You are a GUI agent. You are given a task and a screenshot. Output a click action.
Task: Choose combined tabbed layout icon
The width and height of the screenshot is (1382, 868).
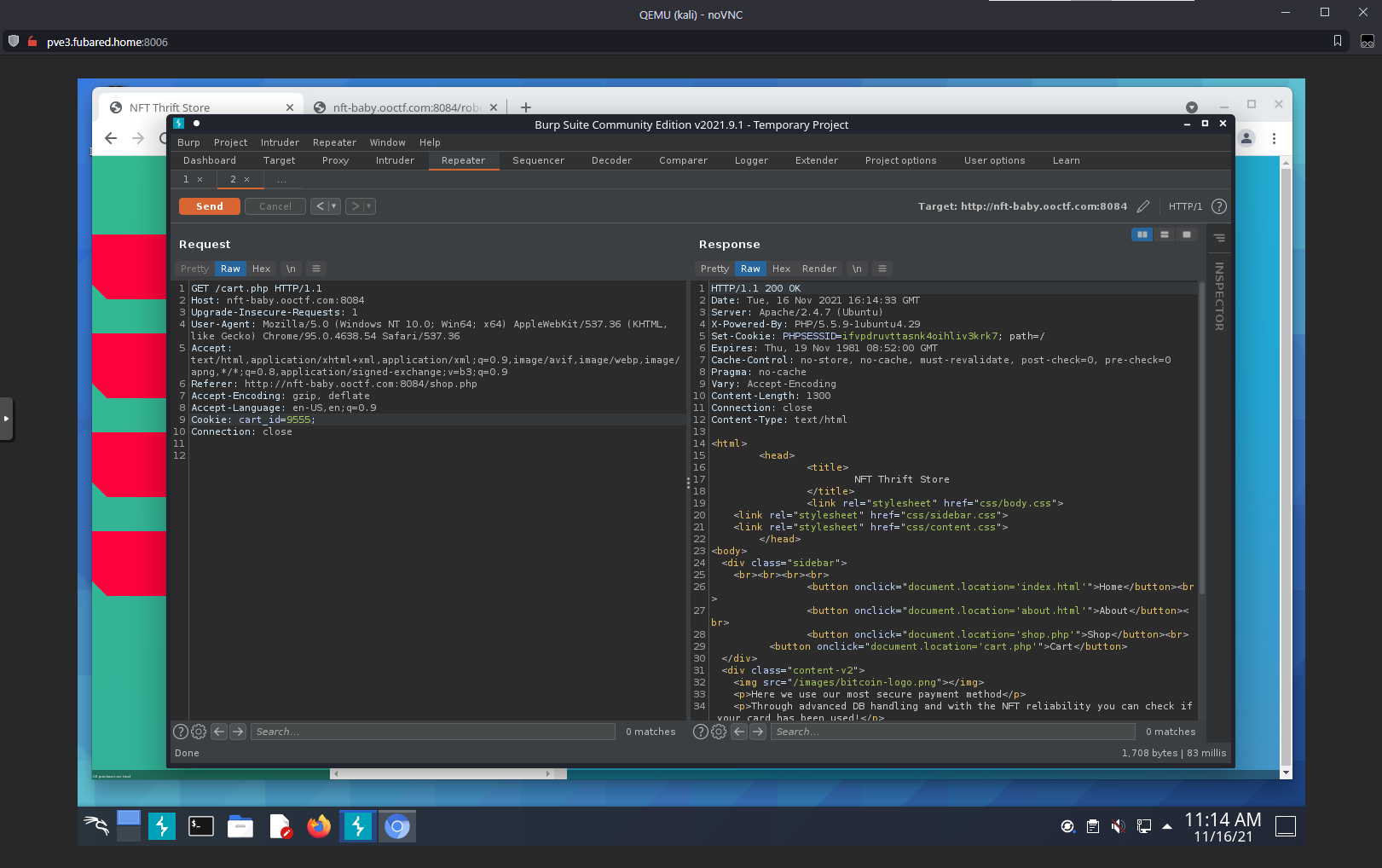pyautogui.click(x=1186, y=234)
